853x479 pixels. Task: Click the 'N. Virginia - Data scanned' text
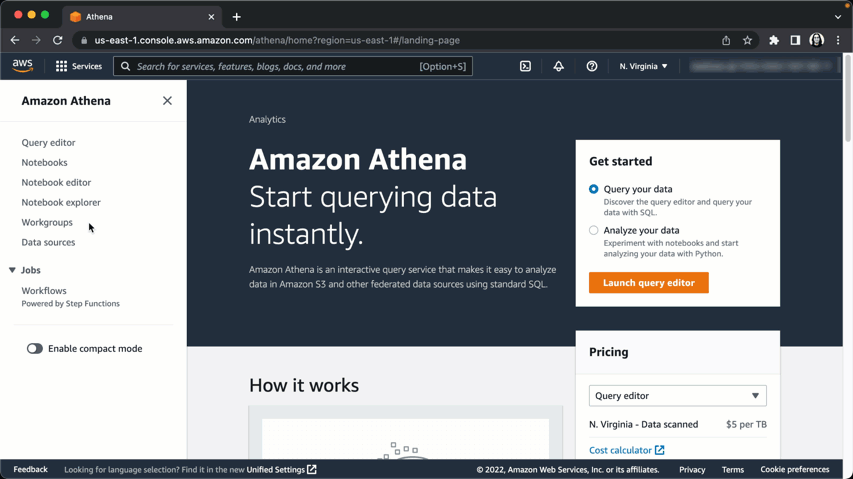pyautogui.click(x=644, y=425)
